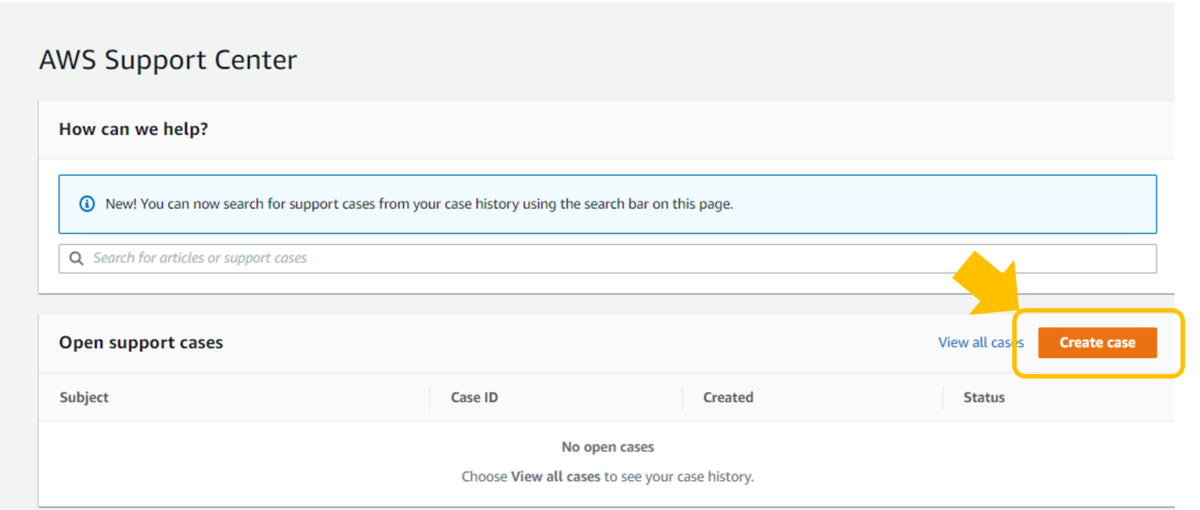Image resolution: width=1200 pixels, height=510 pixels.
Task: Click the No open cases message
Action: (x=608, y=447)
